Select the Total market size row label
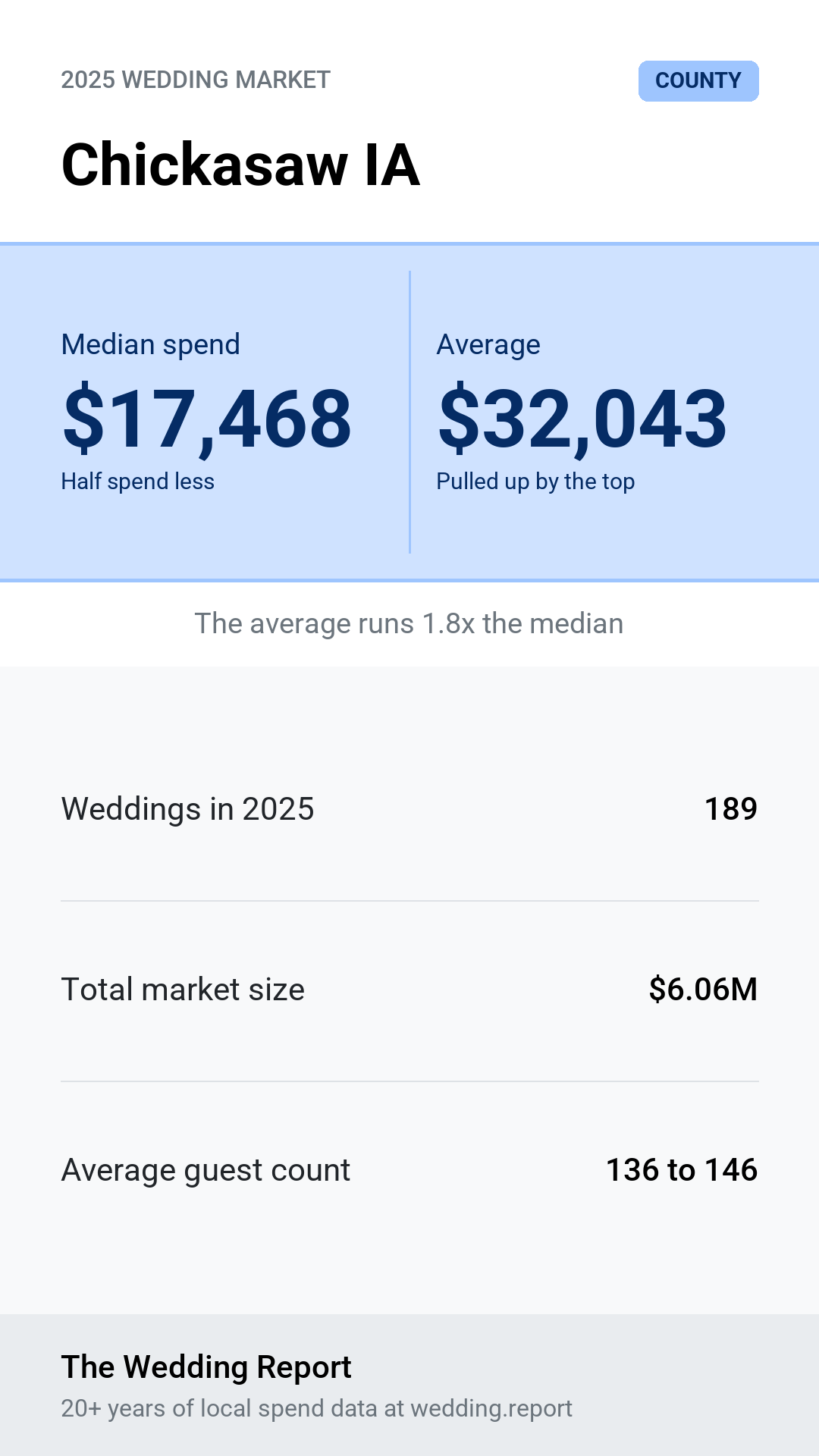 coord(183,990)
